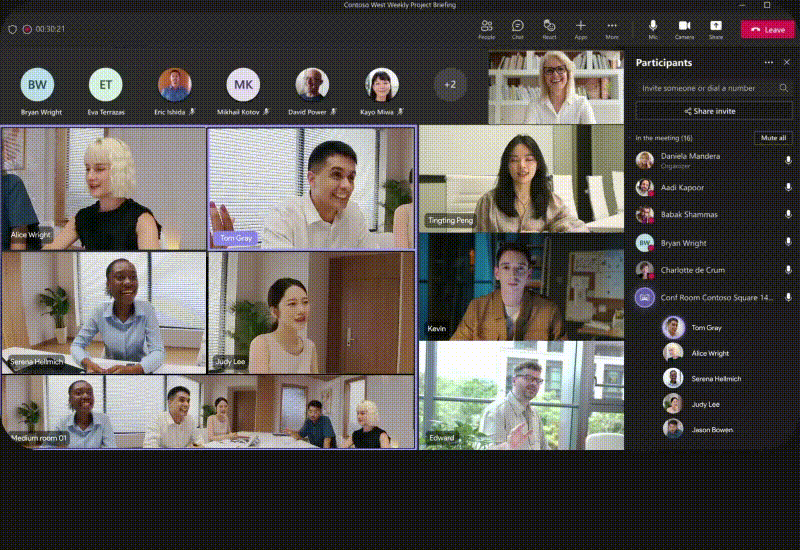Click the Apps plus icon
Screen dimensions: 800x550
[581, 25]
